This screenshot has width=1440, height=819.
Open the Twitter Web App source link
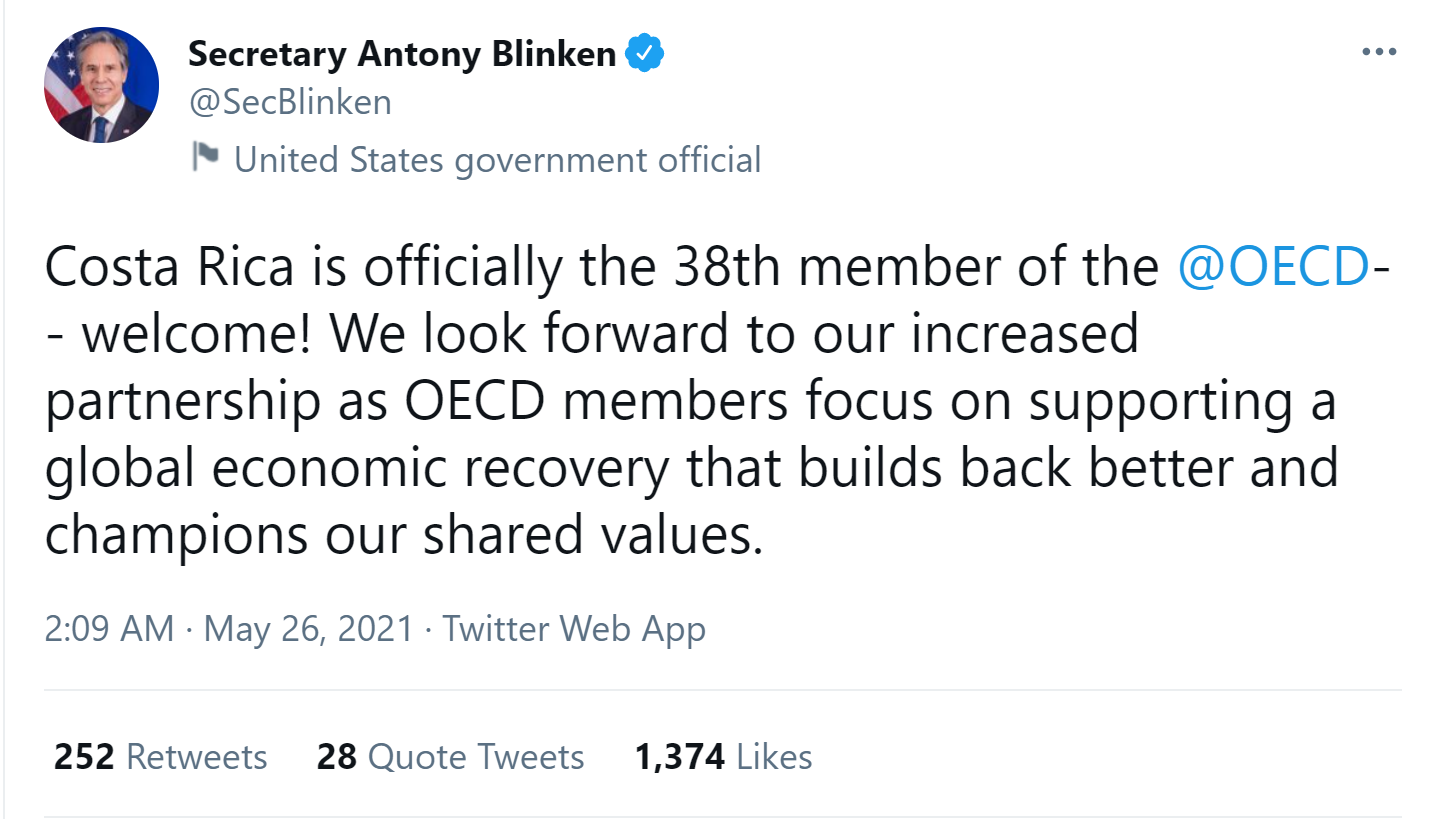coord(574,629)
